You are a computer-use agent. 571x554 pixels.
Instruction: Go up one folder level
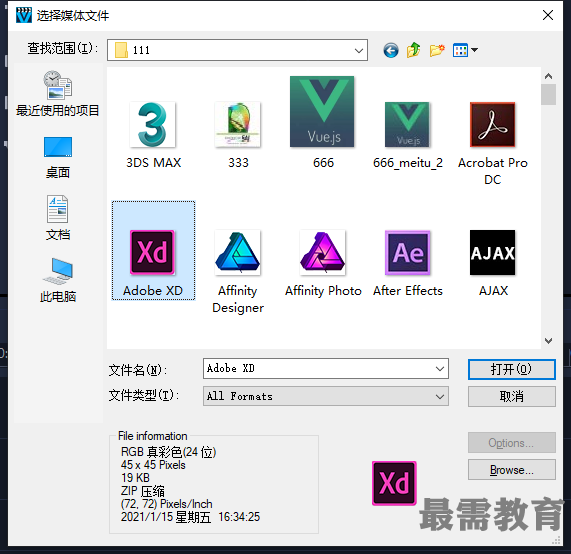[x=414, y=50]
